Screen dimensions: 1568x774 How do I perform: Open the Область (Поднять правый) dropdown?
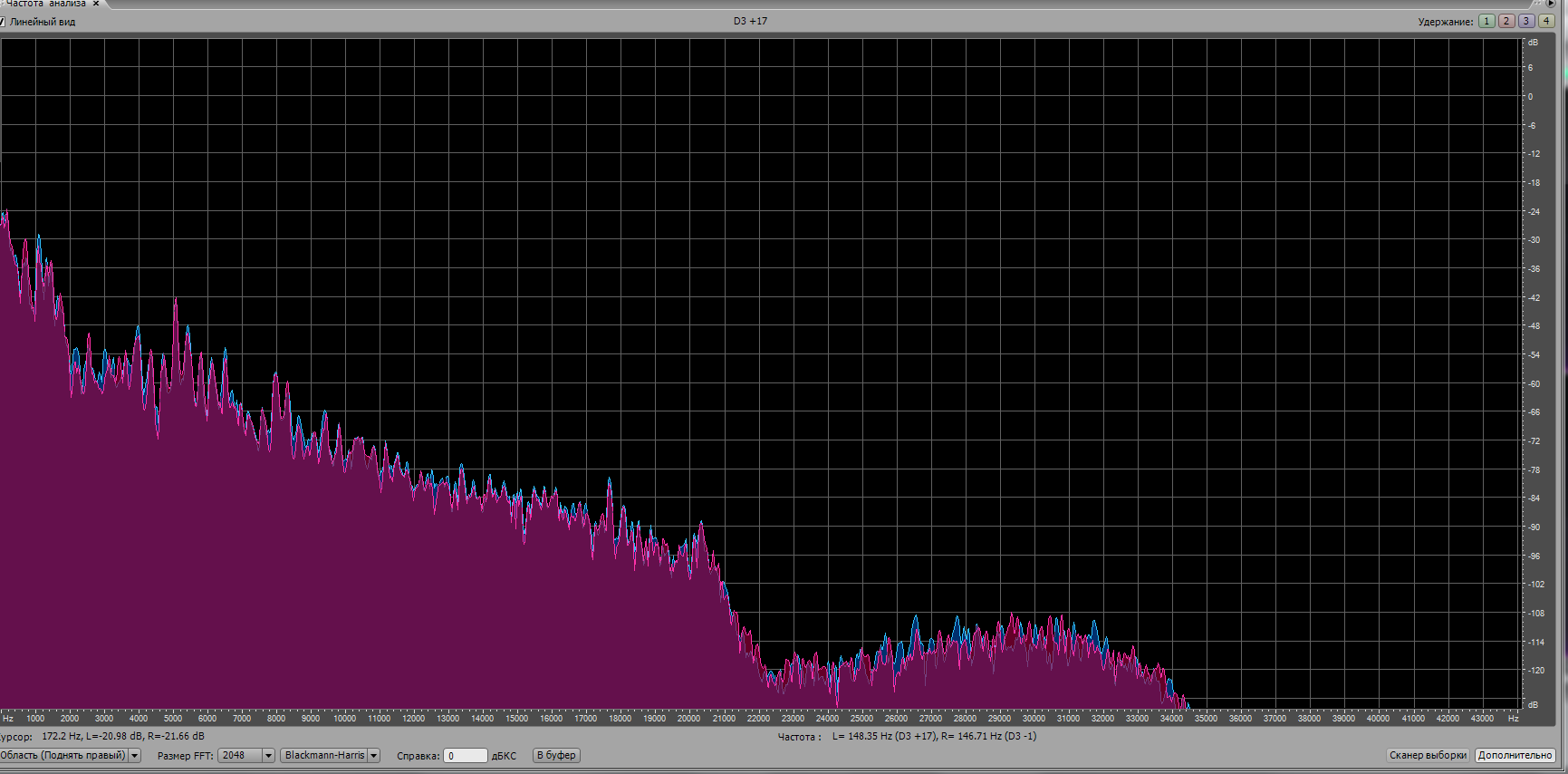(x=135, y=756)
